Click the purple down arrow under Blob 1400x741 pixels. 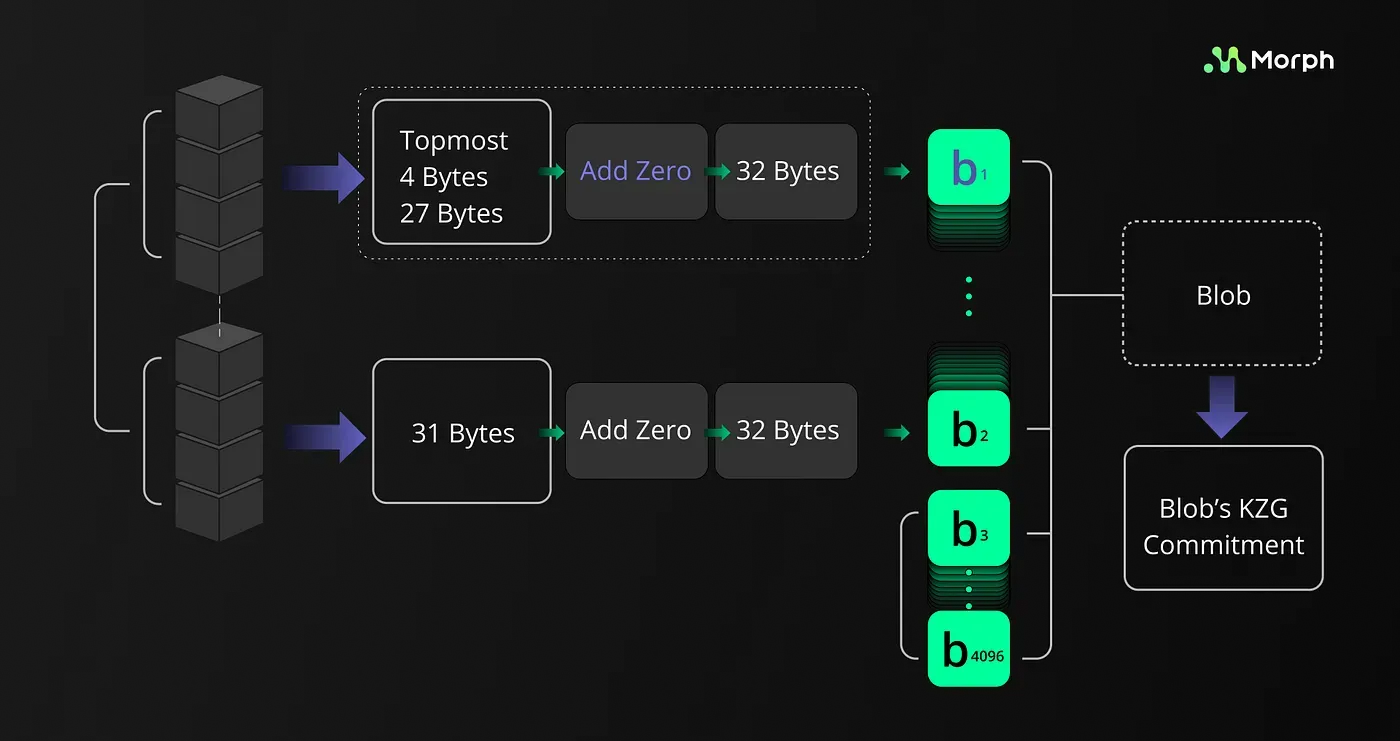1222,407
